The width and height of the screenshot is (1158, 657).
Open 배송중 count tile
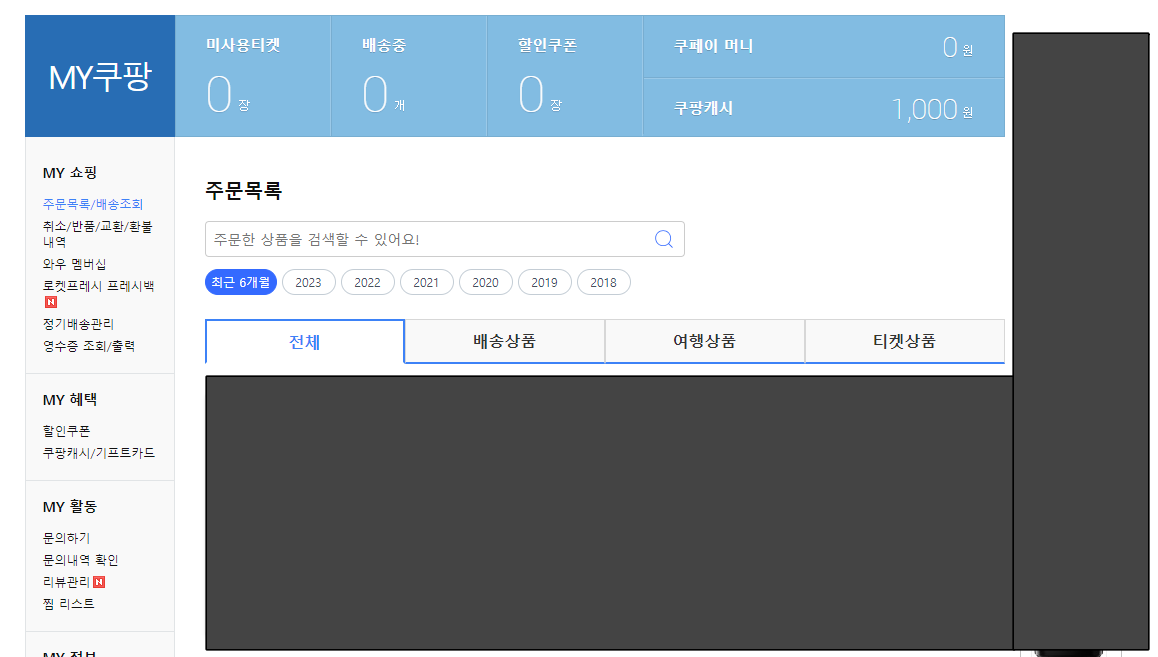tap(408, 76)
